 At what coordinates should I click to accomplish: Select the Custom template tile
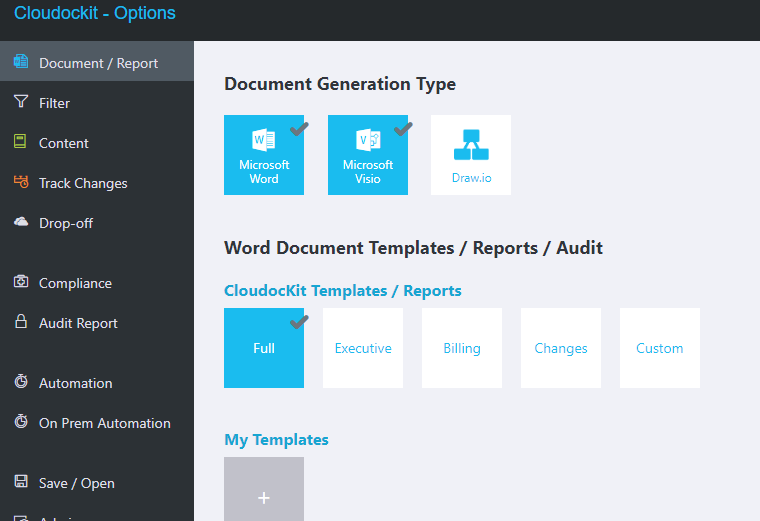(x=660, y=348)
